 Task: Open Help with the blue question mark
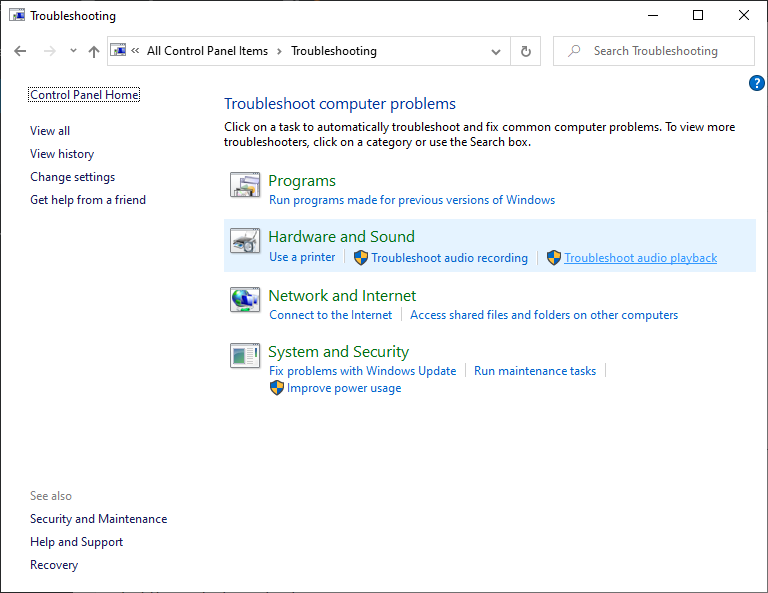[756, 83]
